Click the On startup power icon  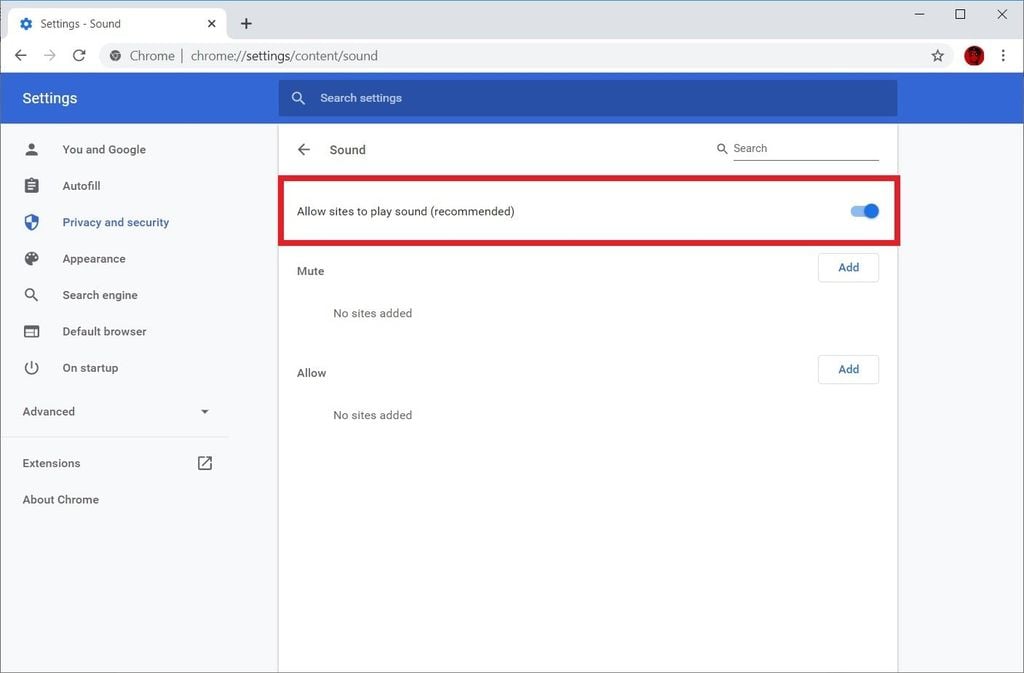click(31, 368)
